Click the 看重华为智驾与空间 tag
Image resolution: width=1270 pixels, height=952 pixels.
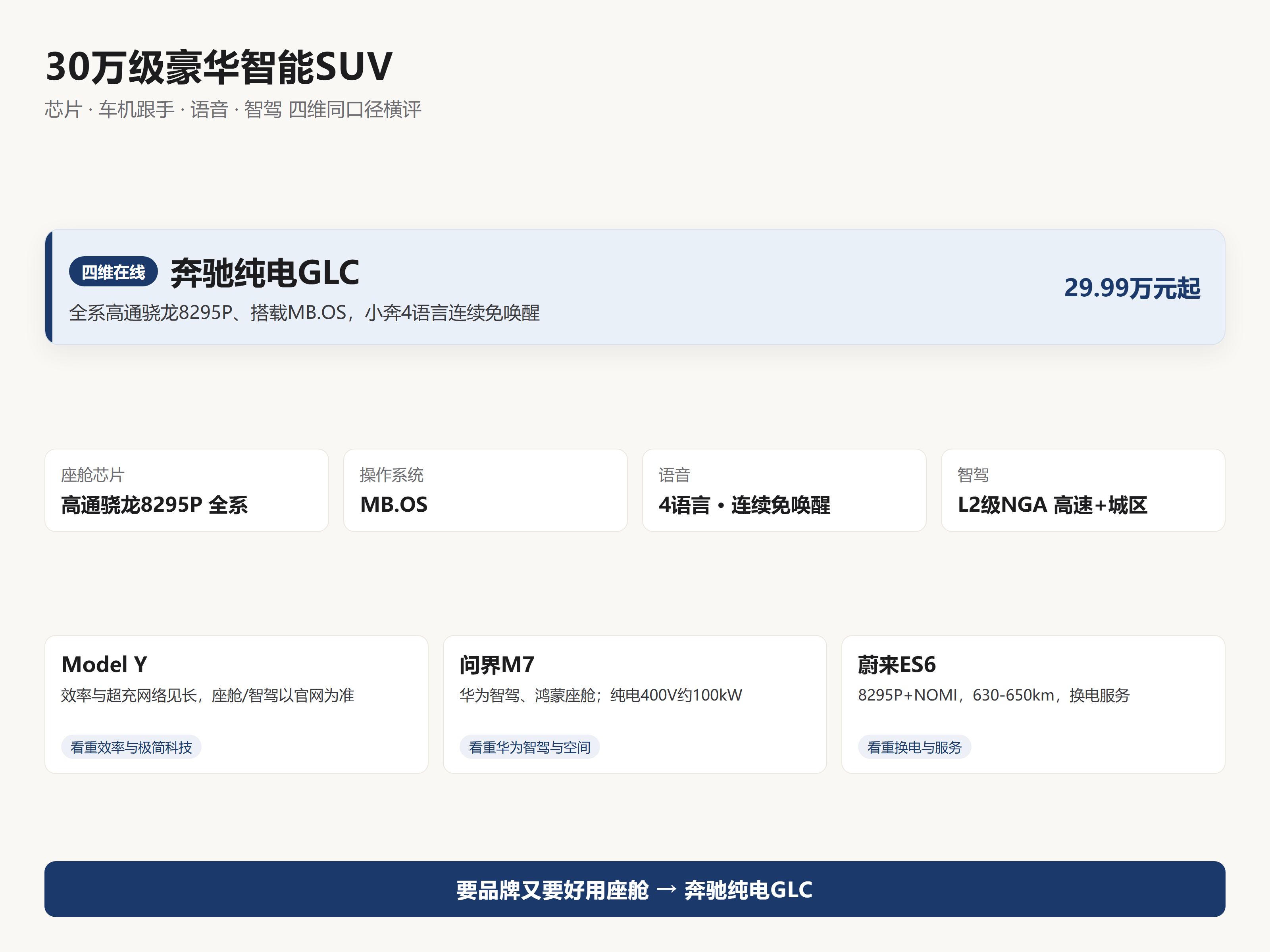coord(529,747)
